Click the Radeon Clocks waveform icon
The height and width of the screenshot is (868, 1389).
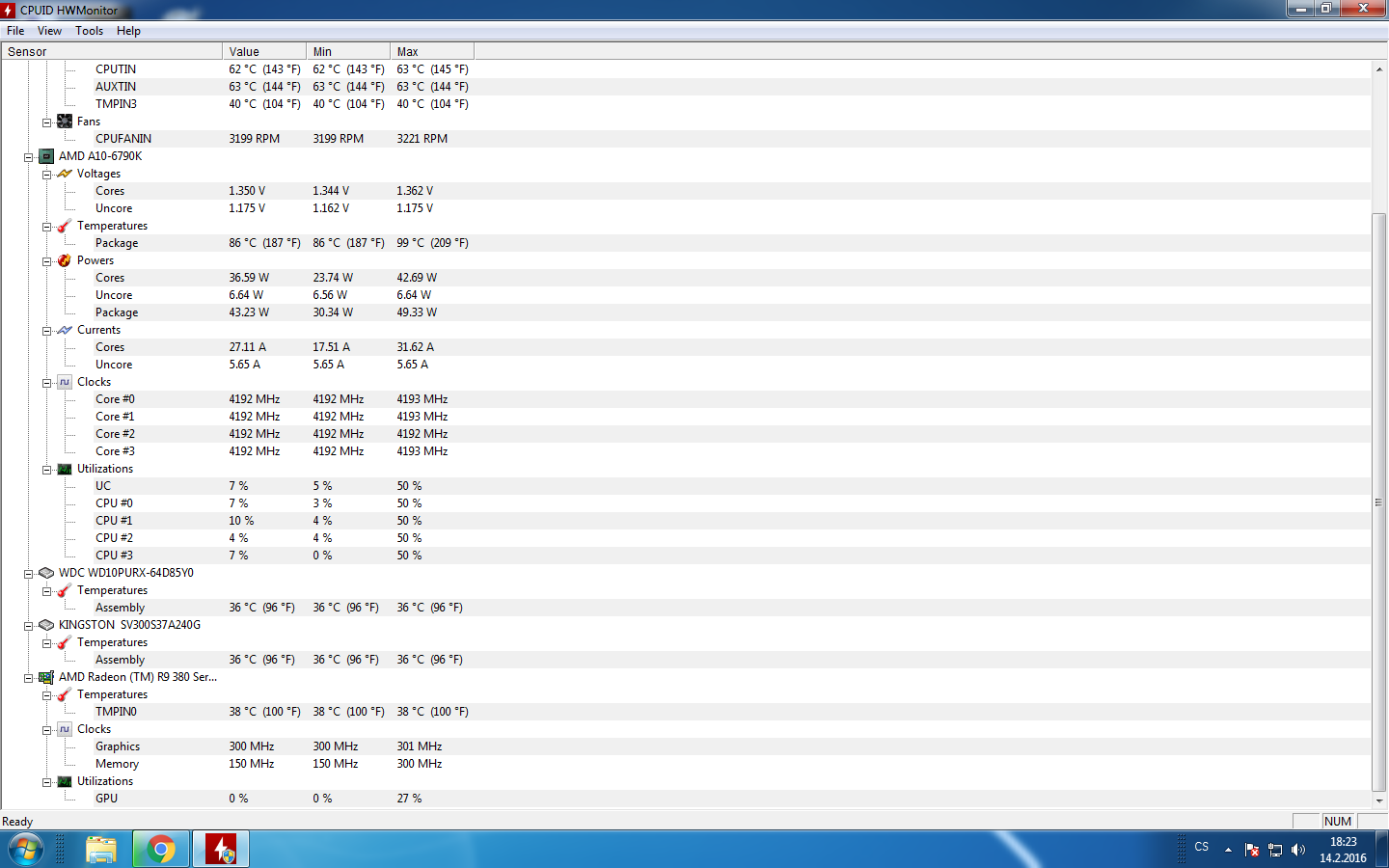pyautogui.click(x=65, y=729)
